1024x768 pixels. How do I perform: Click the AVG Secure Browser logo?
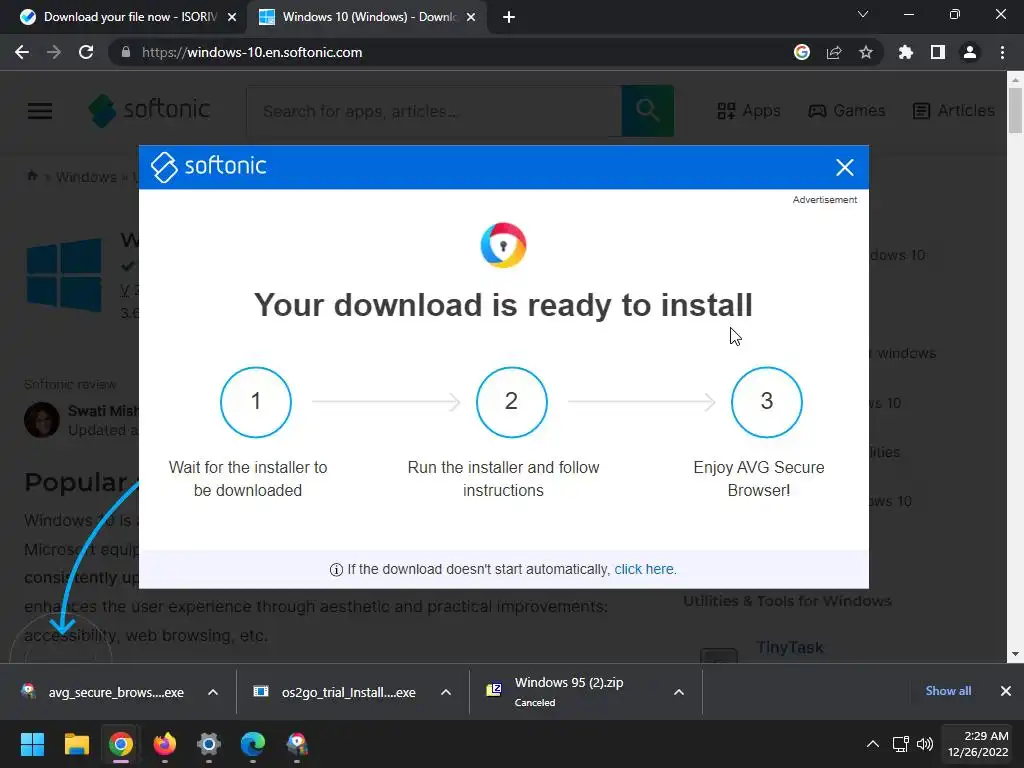point(503,245)
